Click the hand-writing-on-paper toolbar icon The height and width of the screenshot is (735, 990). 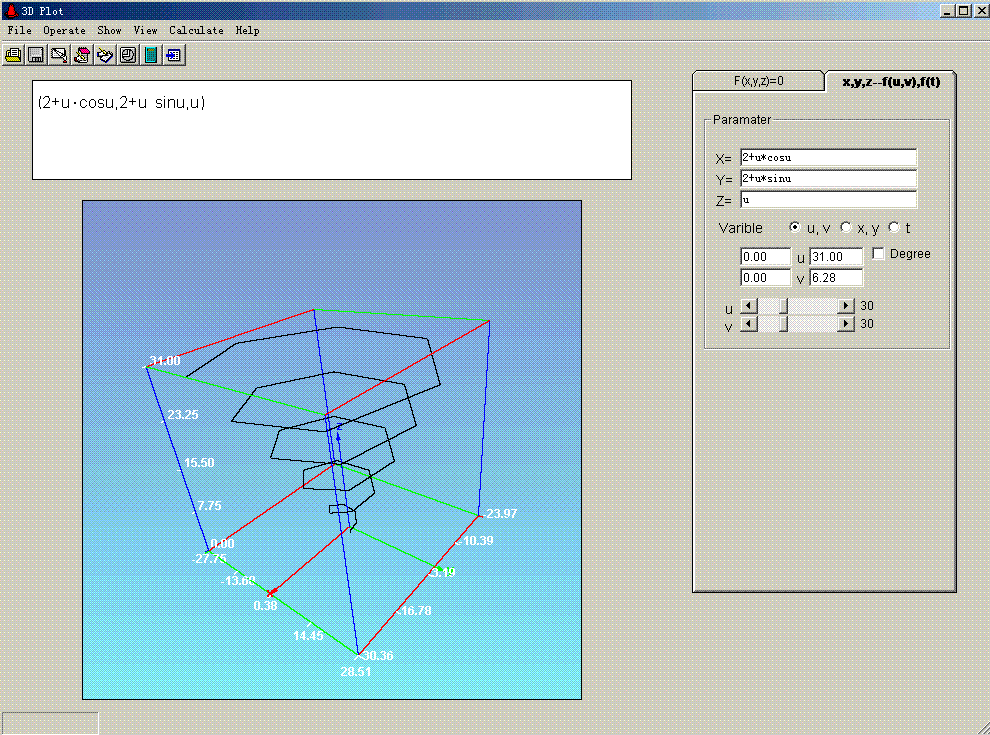coord(105,55)
